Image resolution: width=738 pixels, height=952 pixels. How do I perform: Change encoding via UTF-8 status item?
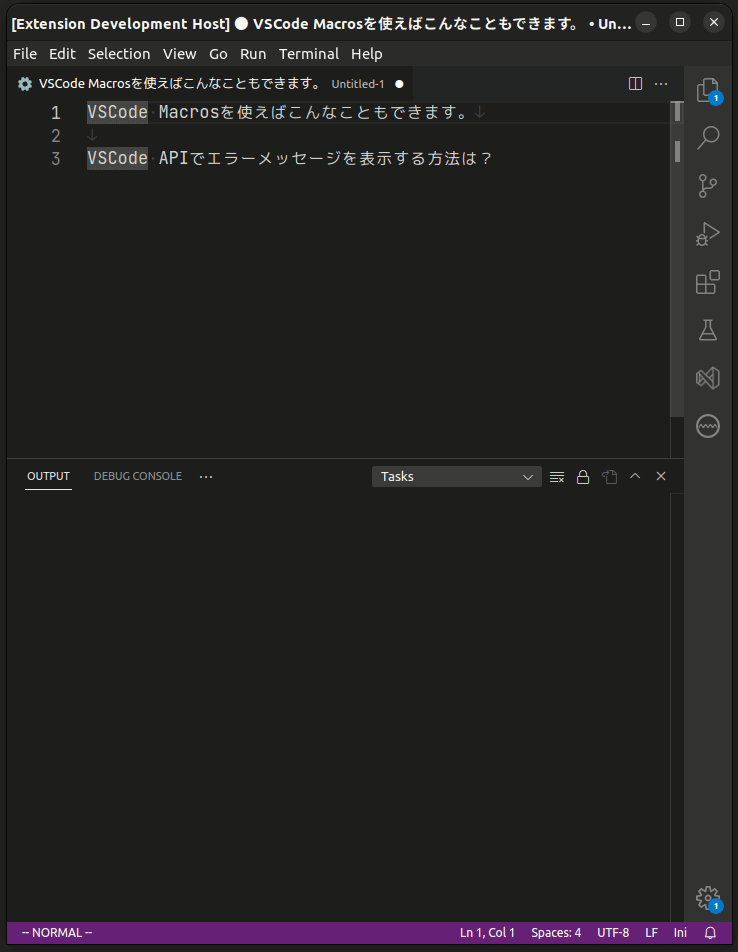(613, 933)
